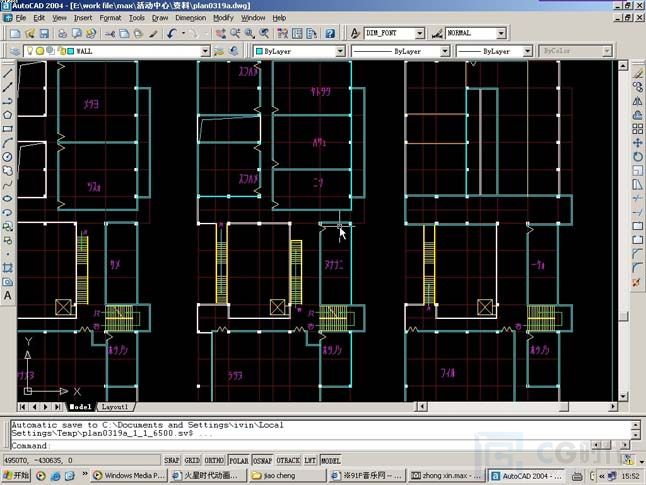Screen dimensions: 646x485
Task: Open the ByColor plot style dropdown
Action: click(x=607, y=52)
